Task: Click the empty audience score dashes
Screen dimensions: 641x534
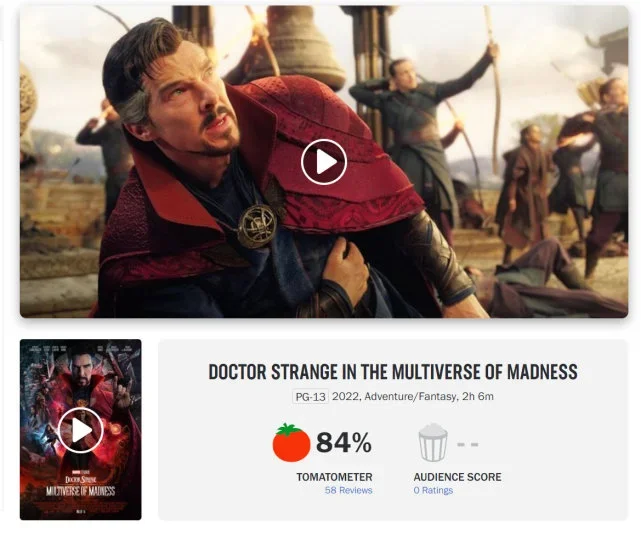Action: coord(468,444)
